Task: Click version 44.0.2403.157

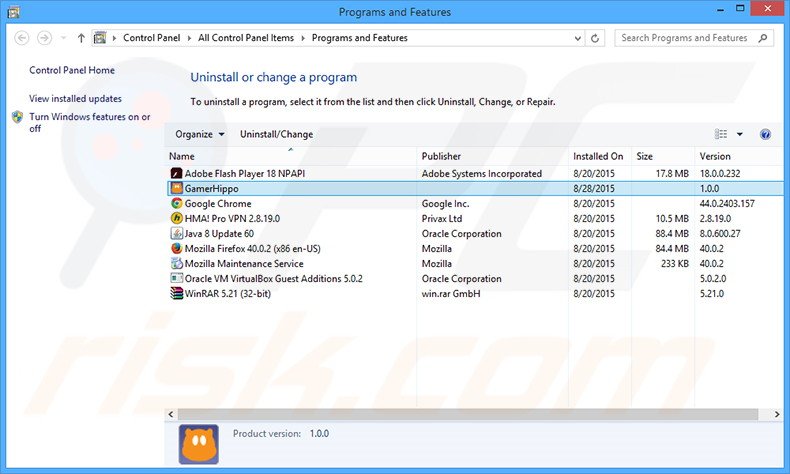Action: click(727, 204)
